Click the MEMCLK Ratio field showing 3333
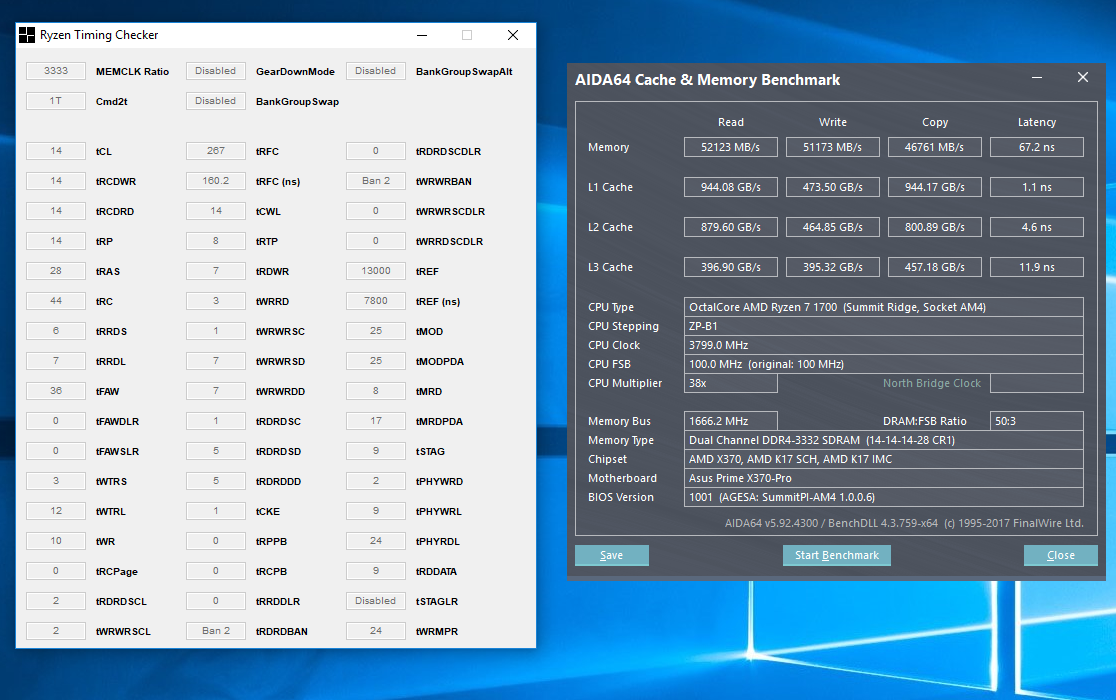Image resolution: width=1116 pixels, height=700 pixels. [x=56, y=71]
